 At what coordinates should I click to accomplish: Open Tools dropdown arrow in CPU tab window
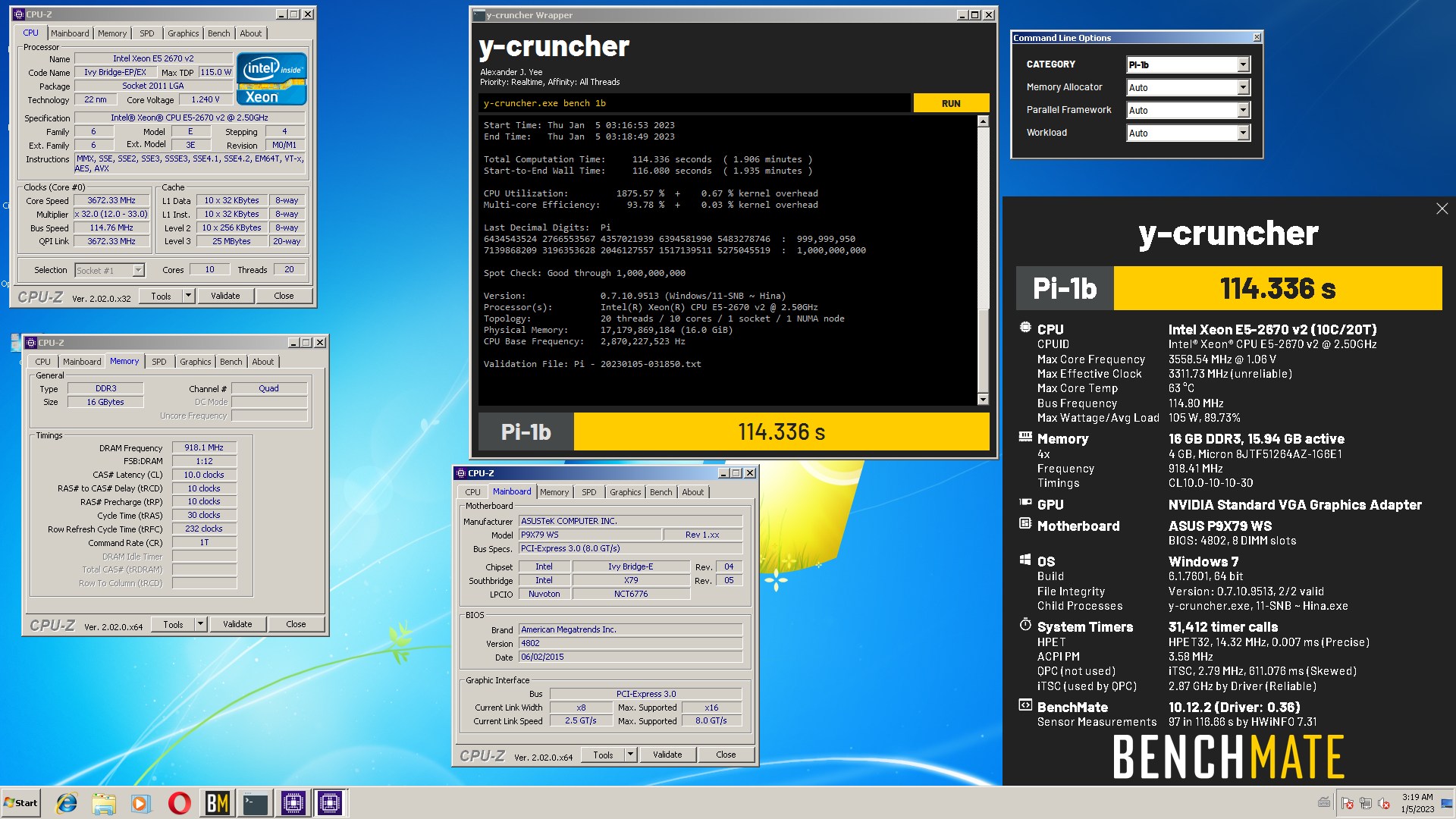coord(189,296)
